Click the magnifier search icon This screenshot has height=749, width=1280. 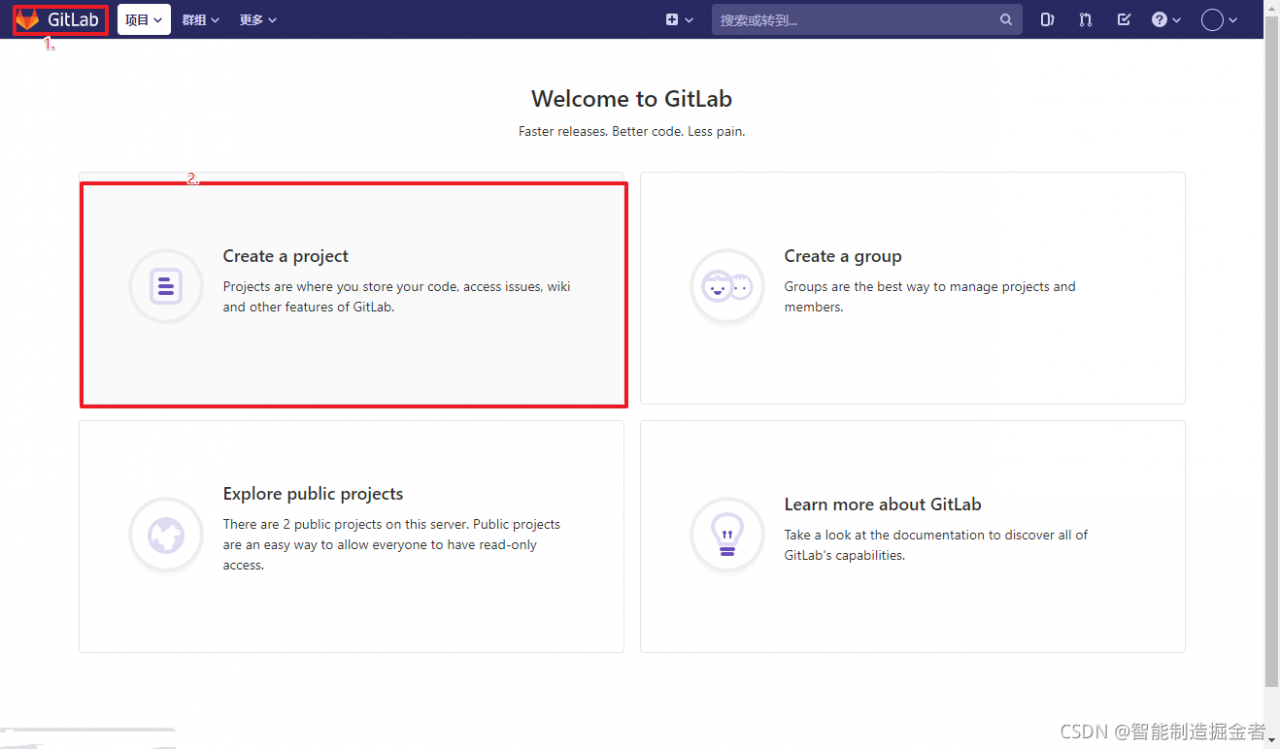tap(1006, 19)
